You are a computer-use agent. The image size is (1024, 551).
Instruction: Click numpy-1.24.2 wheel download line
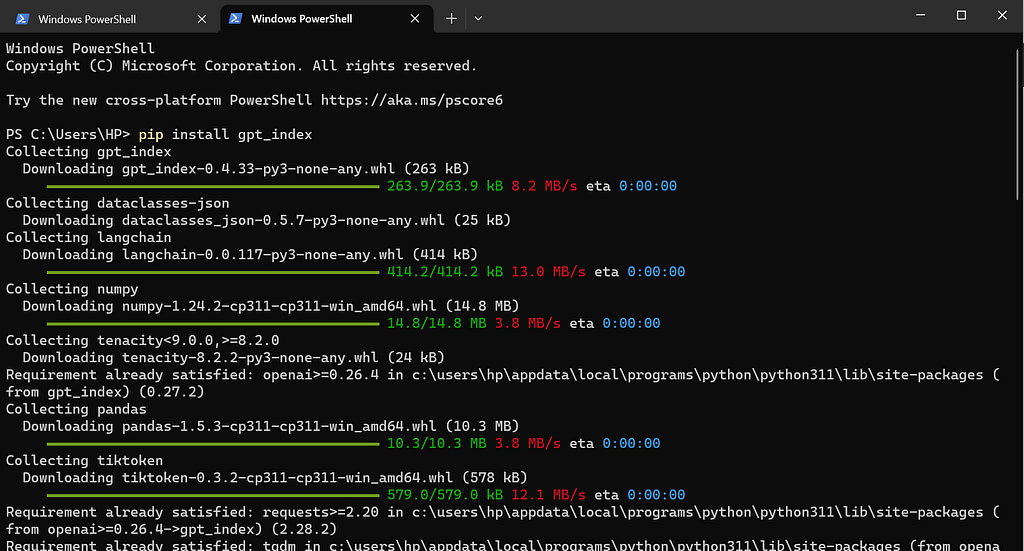pos(271,306)
